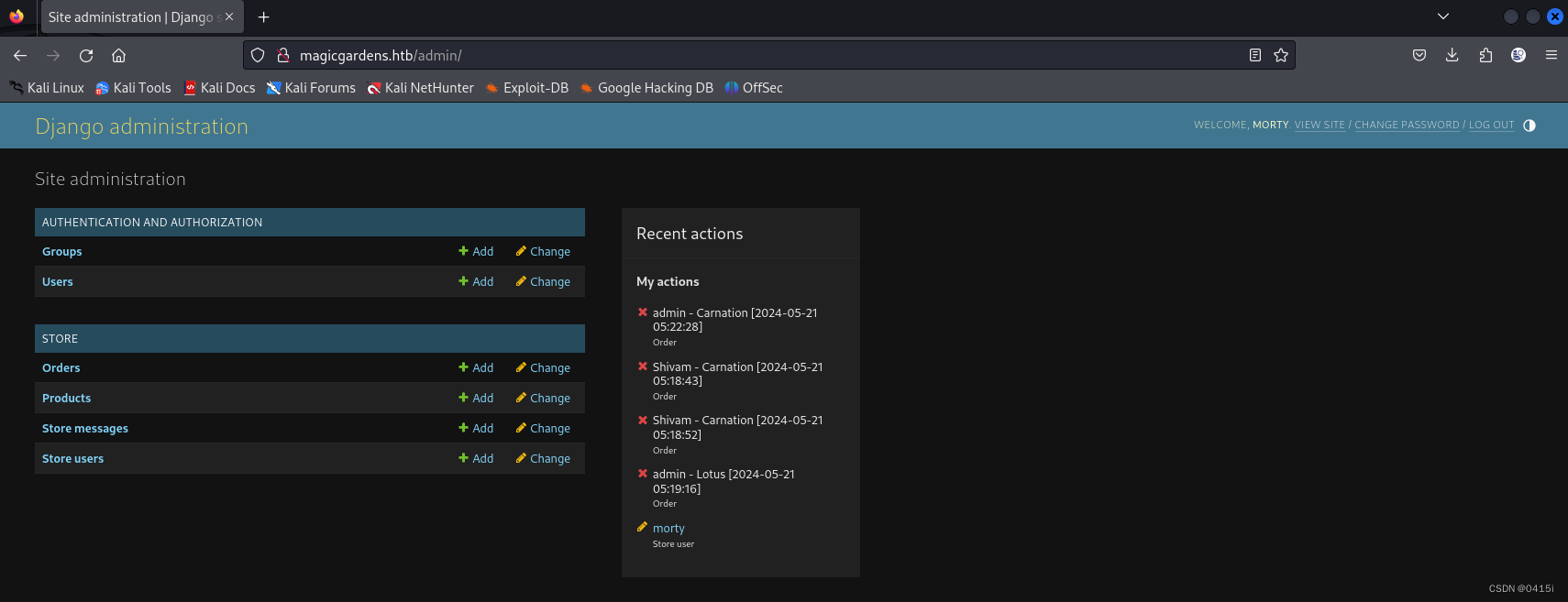
Task: Click the 'admin - Lotus [2024-05-21 05:19:16]' entry
Action: click(x=723, y=481)
